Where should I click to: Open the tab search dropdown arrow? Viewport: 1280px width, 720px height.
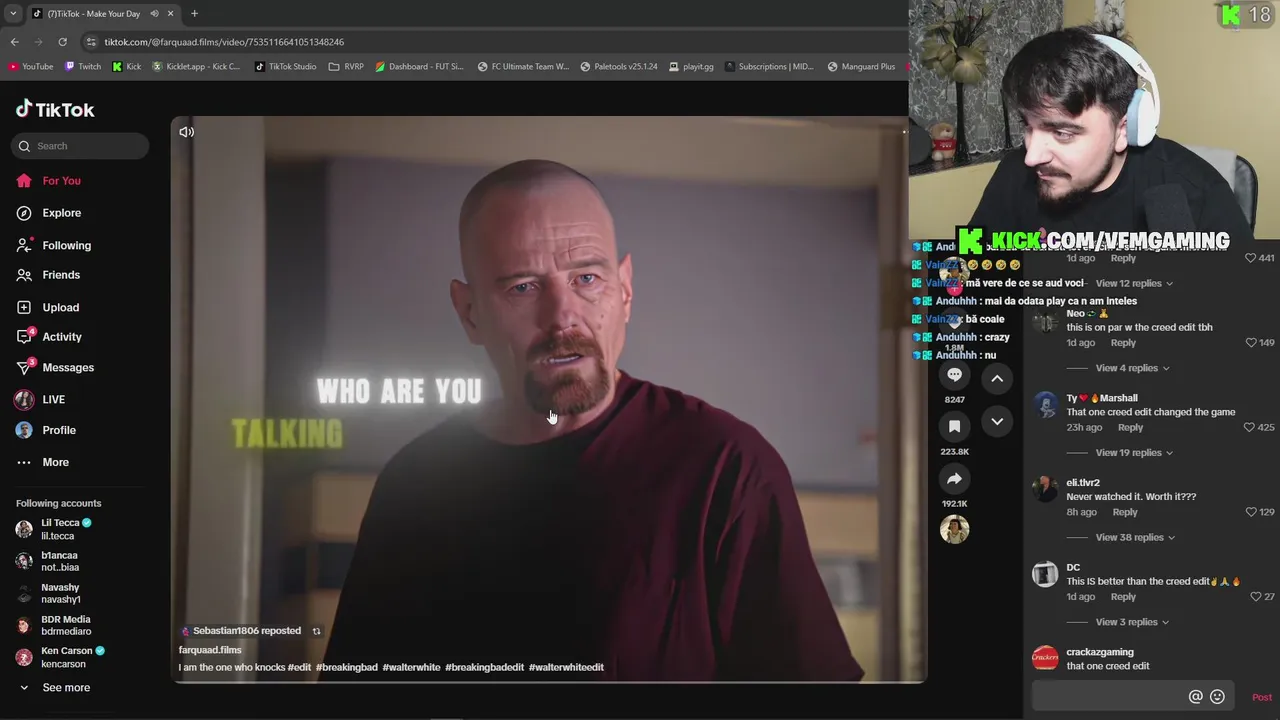13,14
